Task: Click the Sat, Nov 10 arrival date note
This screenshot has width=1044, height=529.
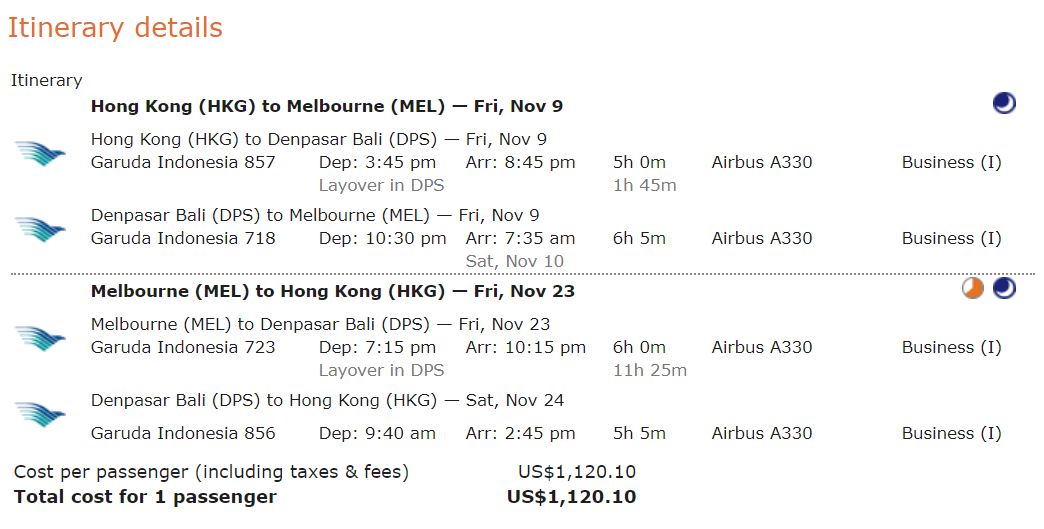Action: 515,262
